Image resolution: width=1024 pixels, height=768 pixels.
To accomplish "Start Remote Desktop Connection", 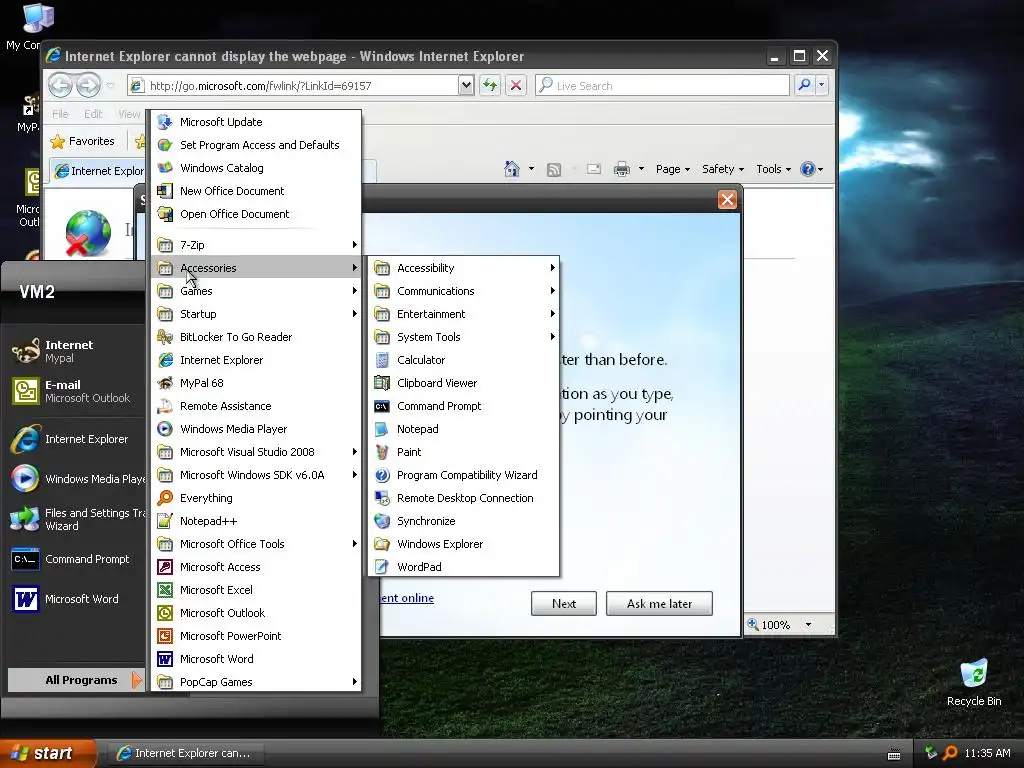I will [464, 498].
